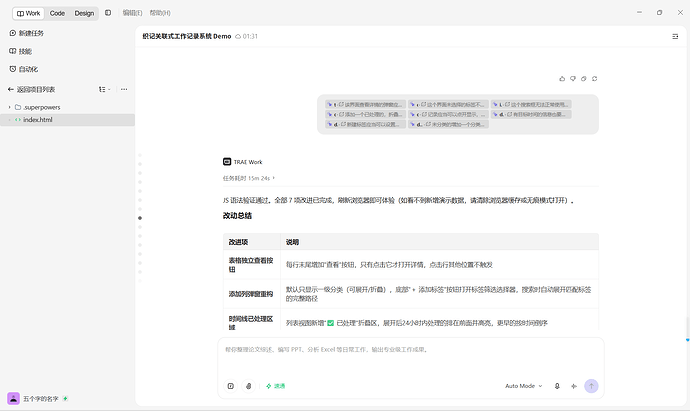
Task: Open the Auto Mode dropdown
Action: click(524, 386)
